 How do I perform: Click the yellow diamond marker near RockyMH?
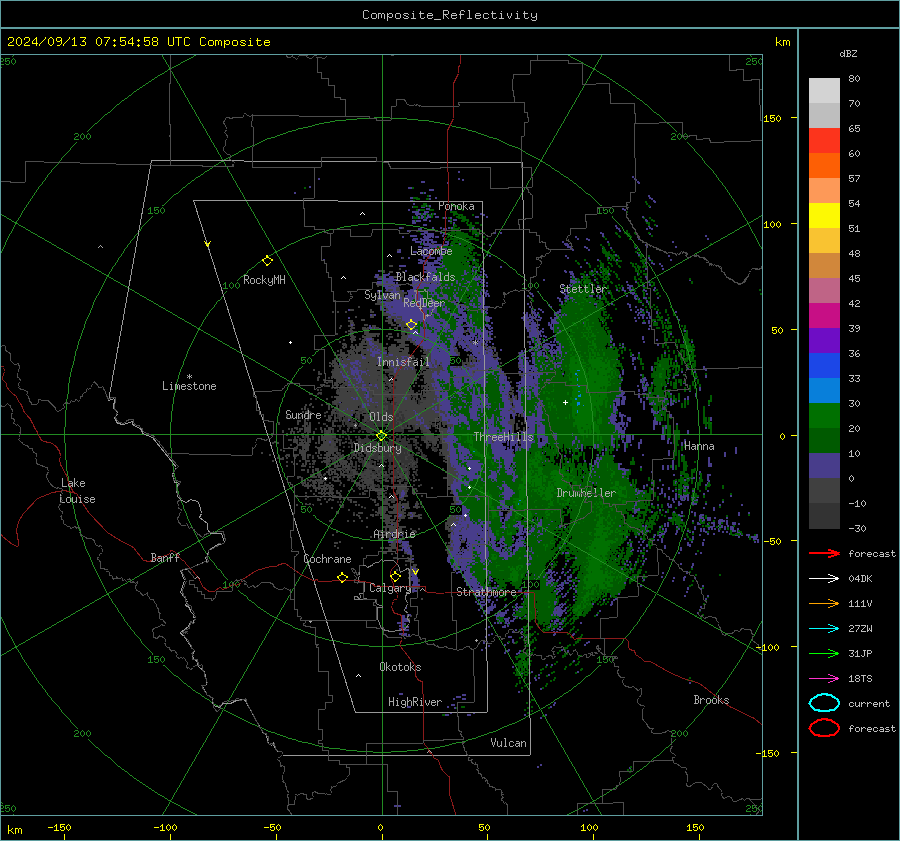click(267, 261)
